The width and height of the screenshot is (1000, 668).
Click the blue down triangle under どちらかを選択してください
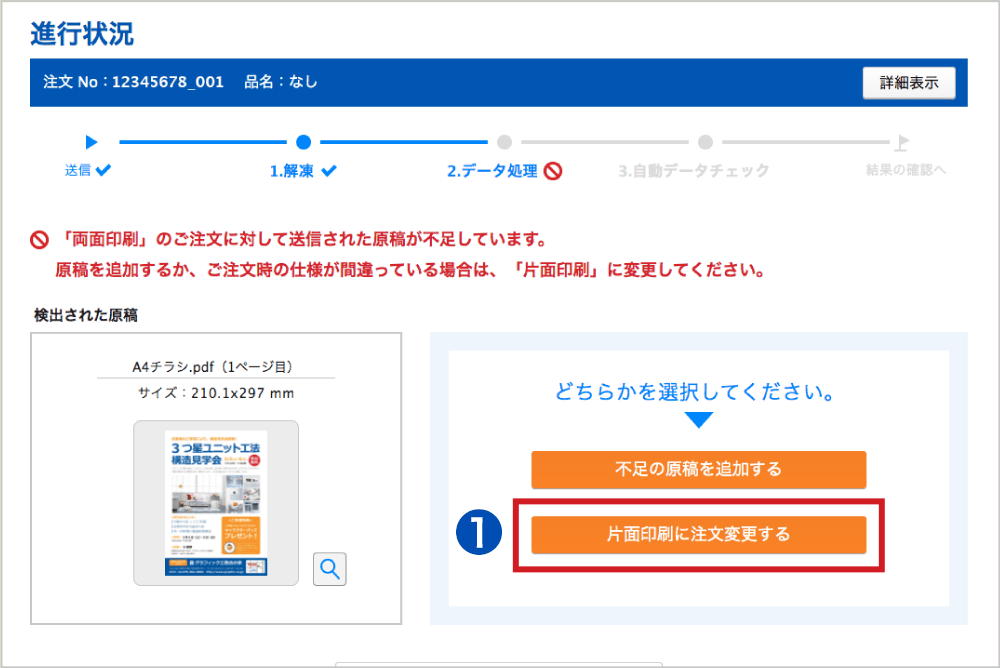pyautogui.click(x=698, y=419)
